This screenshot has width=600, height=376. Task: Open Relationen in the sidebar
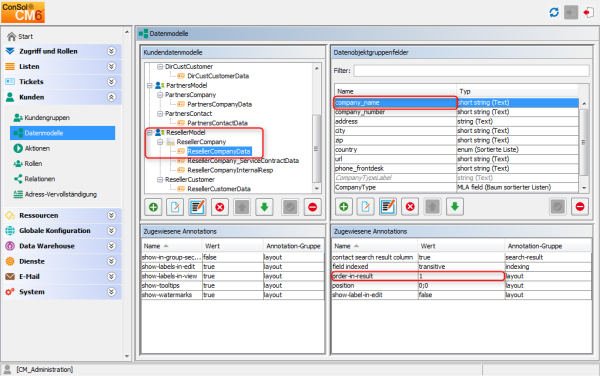tap(34, 179)
